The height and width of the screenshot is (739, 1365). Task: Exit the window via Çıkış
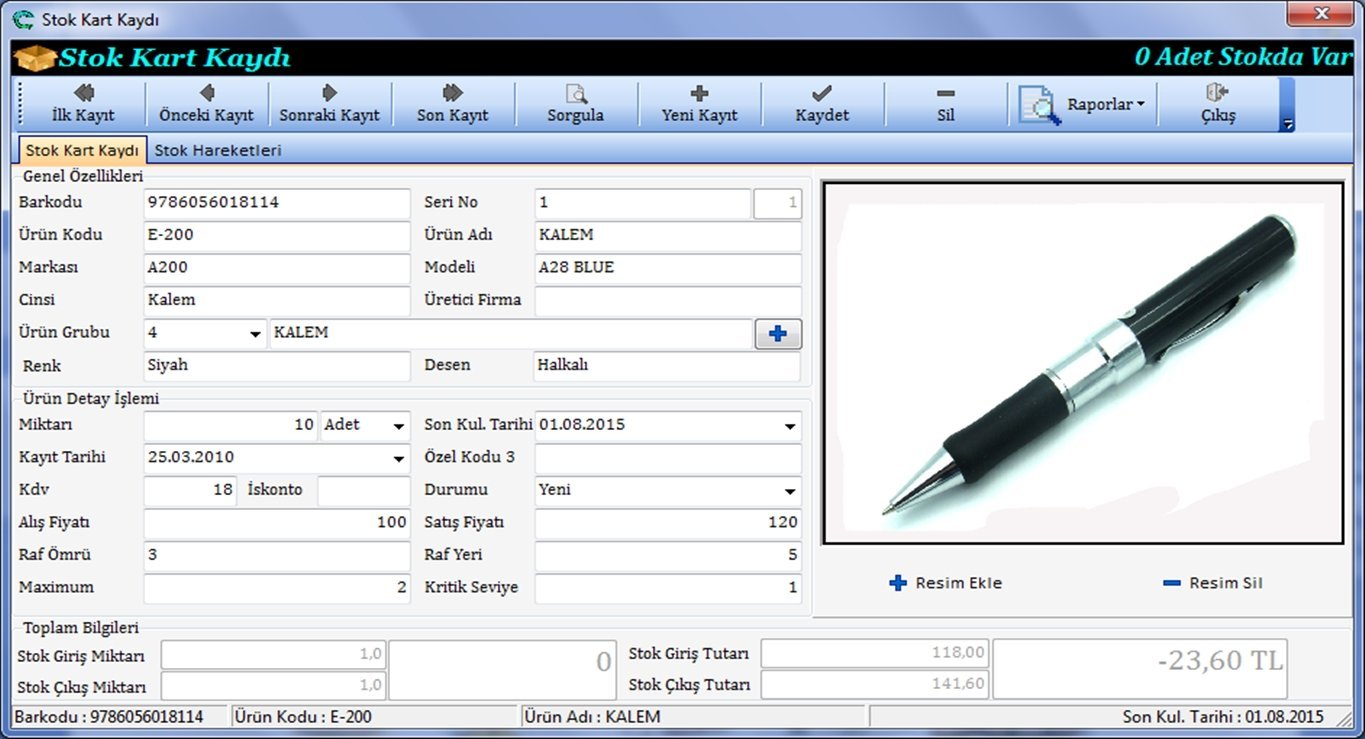point(1217,104)
